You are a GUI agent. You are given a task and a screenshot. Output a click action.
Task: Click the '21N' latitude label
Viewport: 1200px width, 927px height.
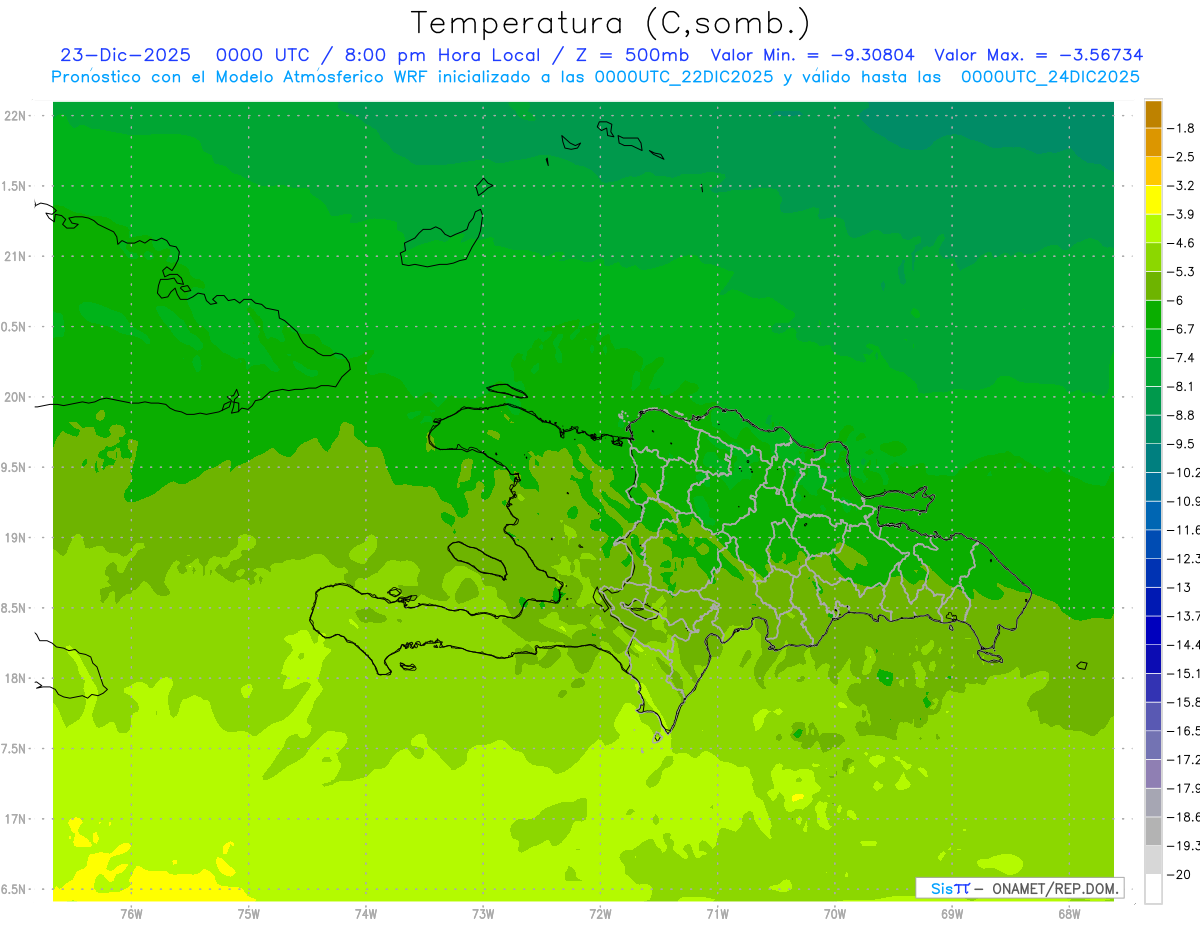tap(15, 257)
